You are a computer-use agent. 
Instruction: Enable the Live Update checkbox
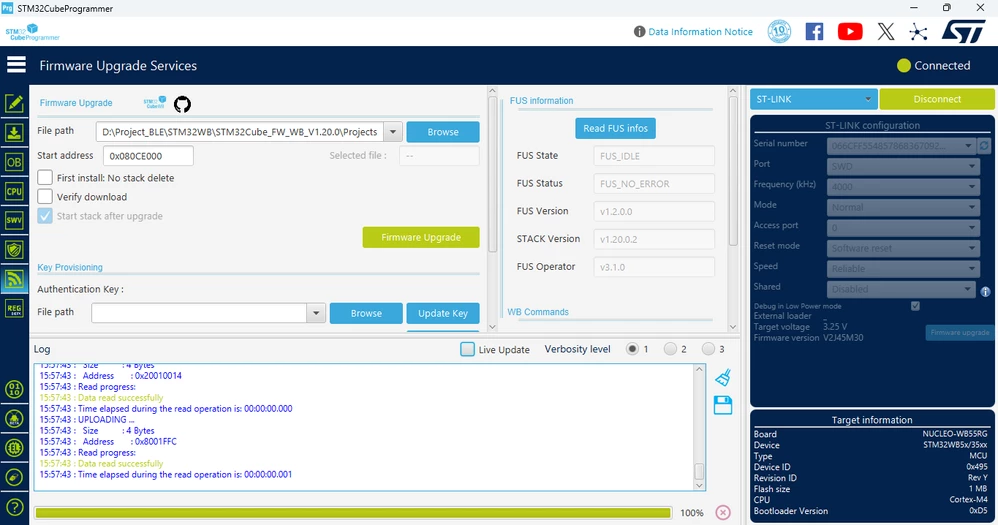click(467, 349)
